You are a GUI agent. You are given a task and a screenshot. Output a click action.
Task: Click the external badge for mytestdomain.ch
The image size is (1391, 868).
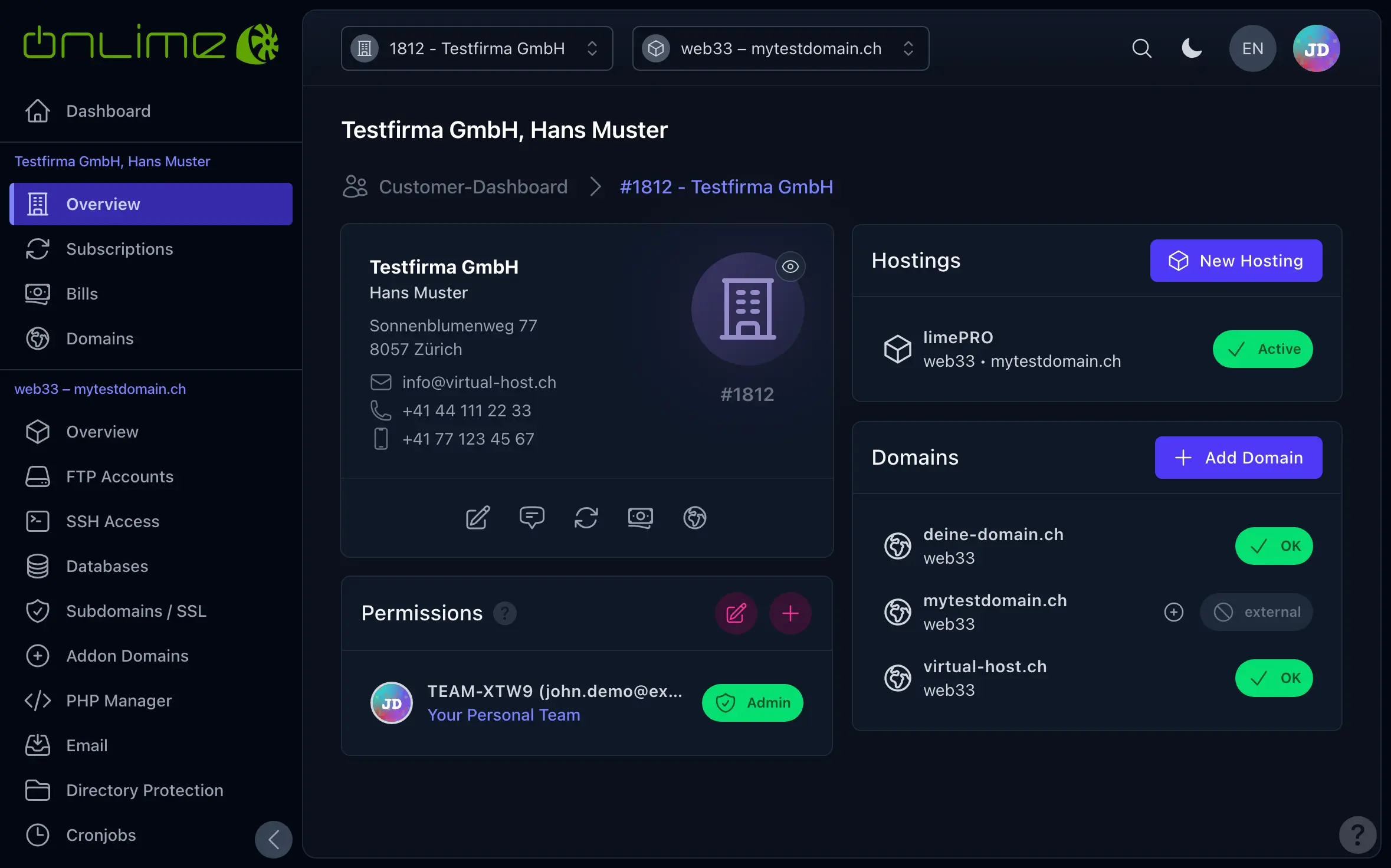[1256, 612]
